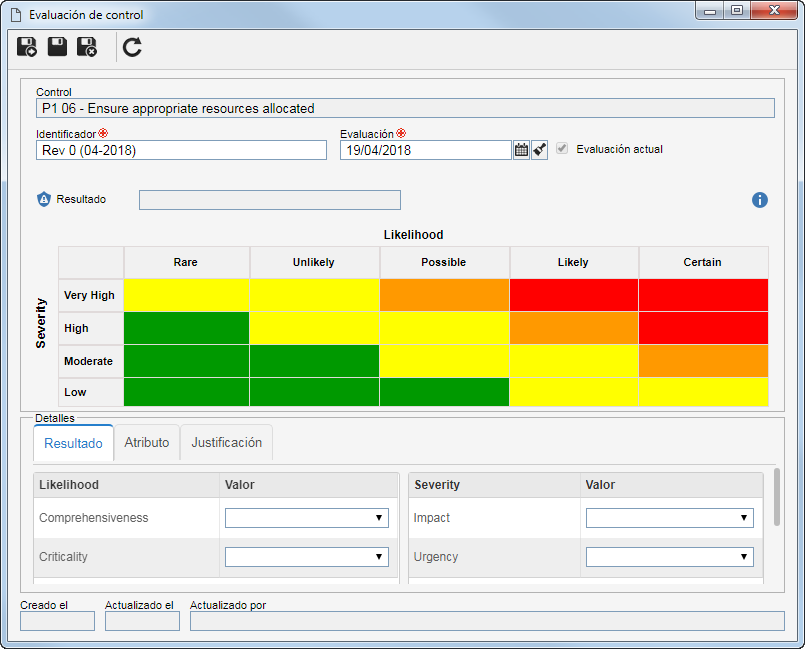Click the Urgency row label
805x649 pixels.
point(435,557)
